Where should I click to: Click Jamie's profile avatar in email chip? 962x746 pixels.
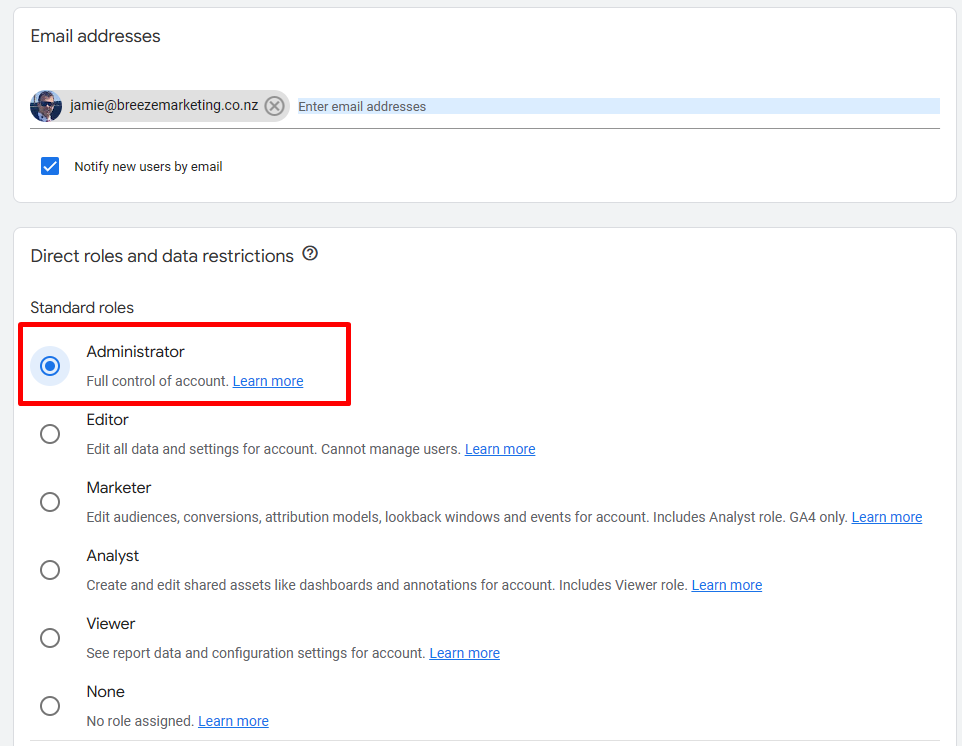[x=46, y=106]
